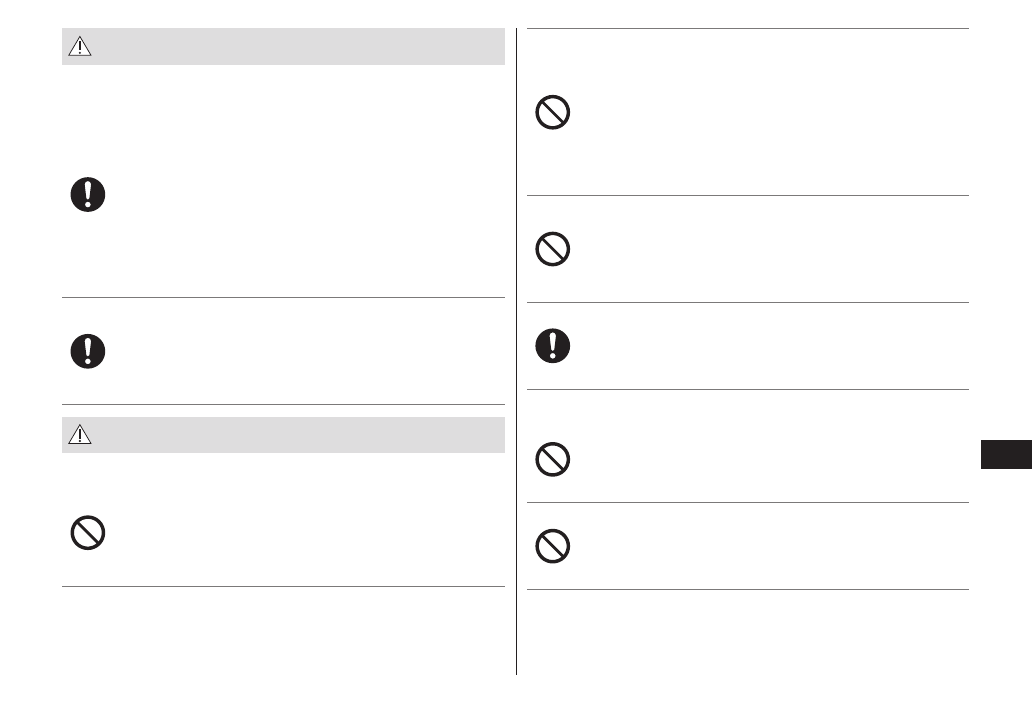This screenshot has width=1032, height=726.
Task: Click the prohibition icon in the left column
Action: [x=88, y=533]
